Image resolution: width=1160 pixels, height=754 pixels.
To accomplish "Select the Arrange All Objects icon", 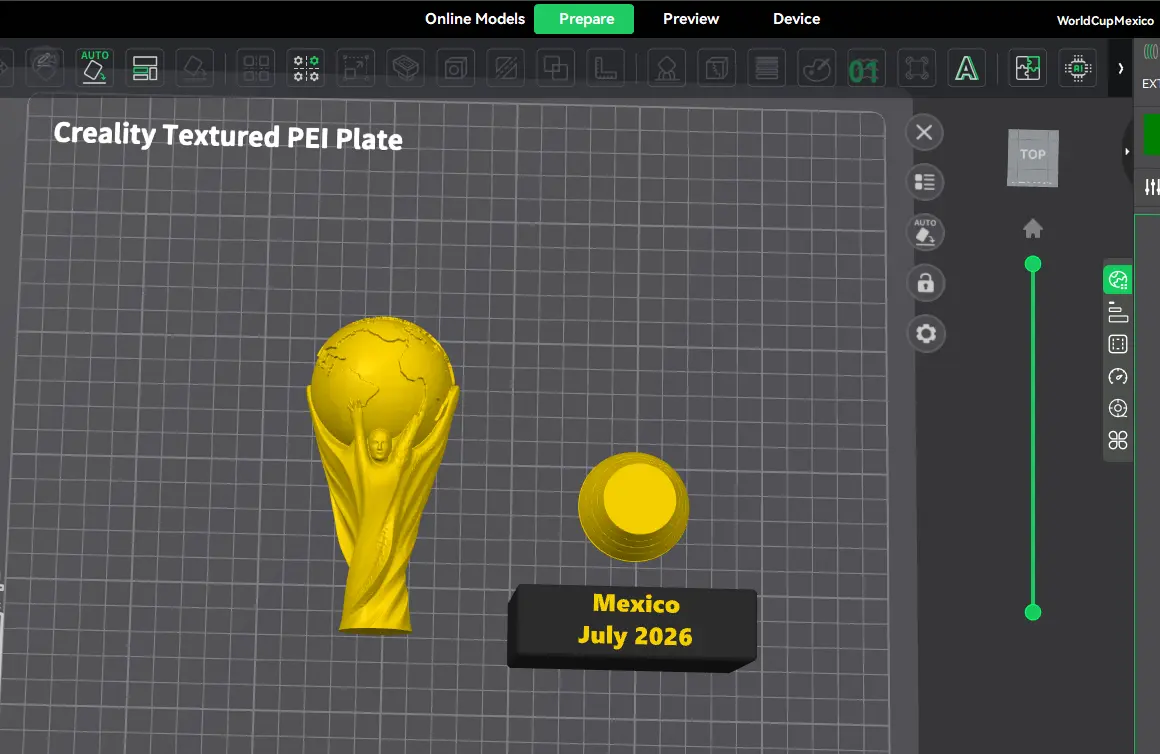I will tap(145, 68).
